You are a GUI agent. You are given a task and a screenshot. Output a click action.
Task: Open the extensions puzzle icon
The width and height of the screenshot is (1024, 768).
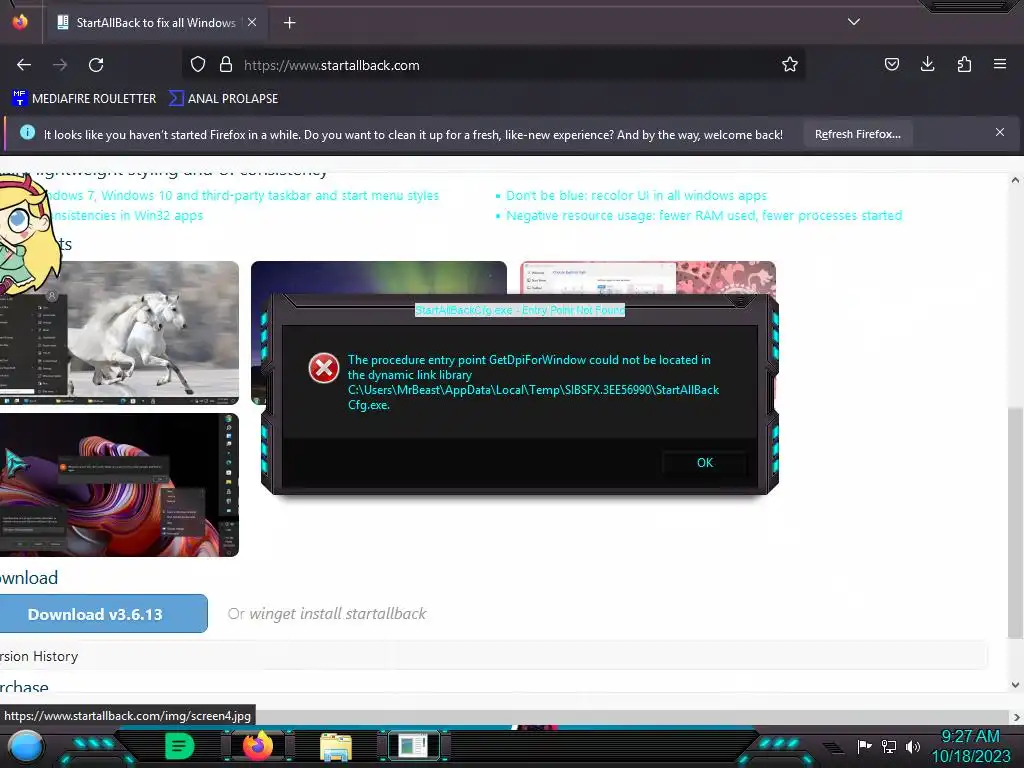click(964, 64)
